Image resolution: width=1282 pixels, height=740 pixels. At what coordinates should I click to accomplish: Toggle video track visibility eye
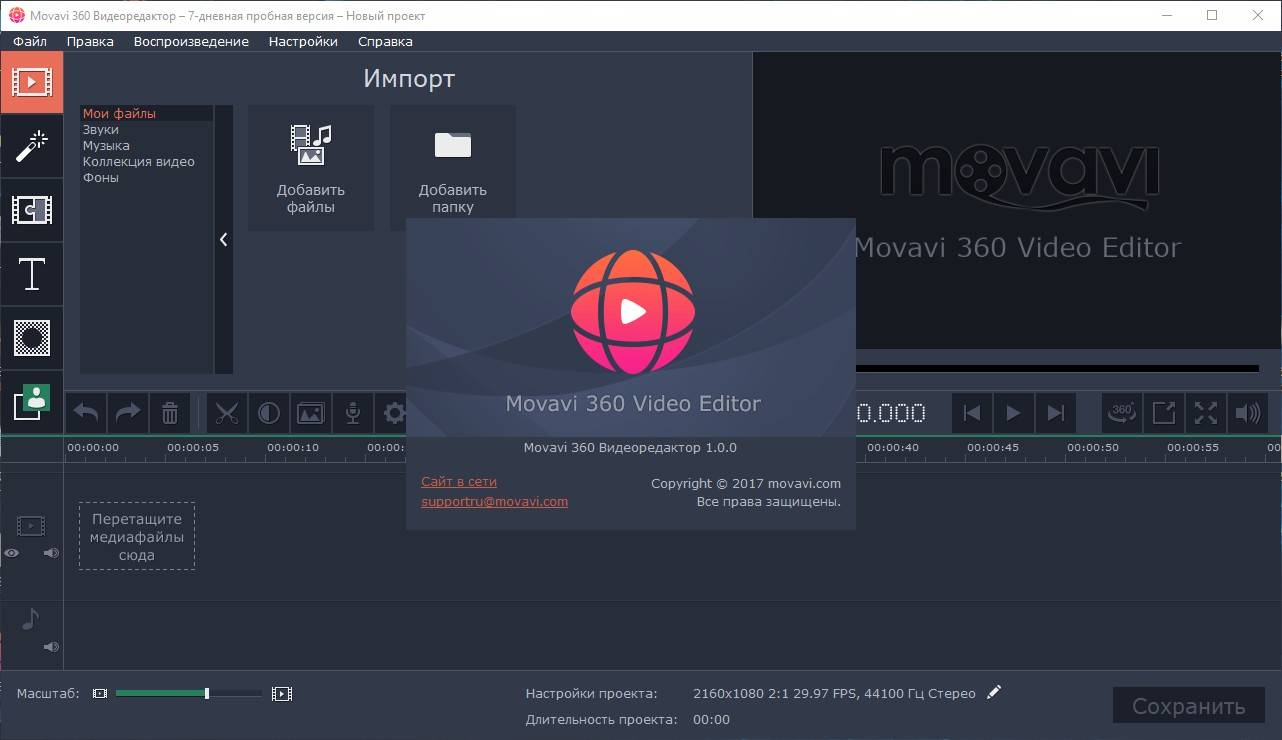click(12, 553)
